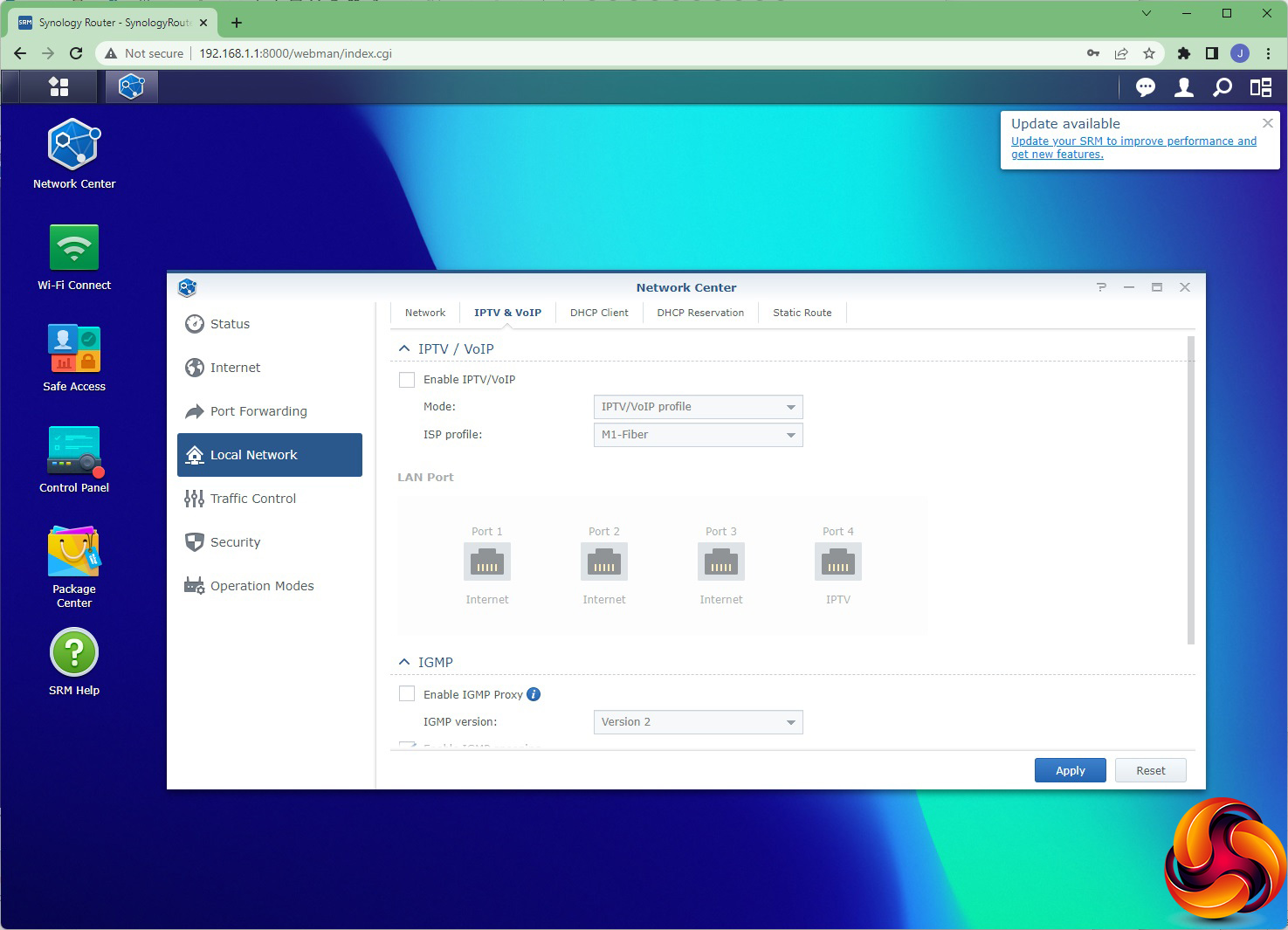Screen dimensions: 1288x930
Task: Click the Port 3 LAN port icon
Action: 721,561
